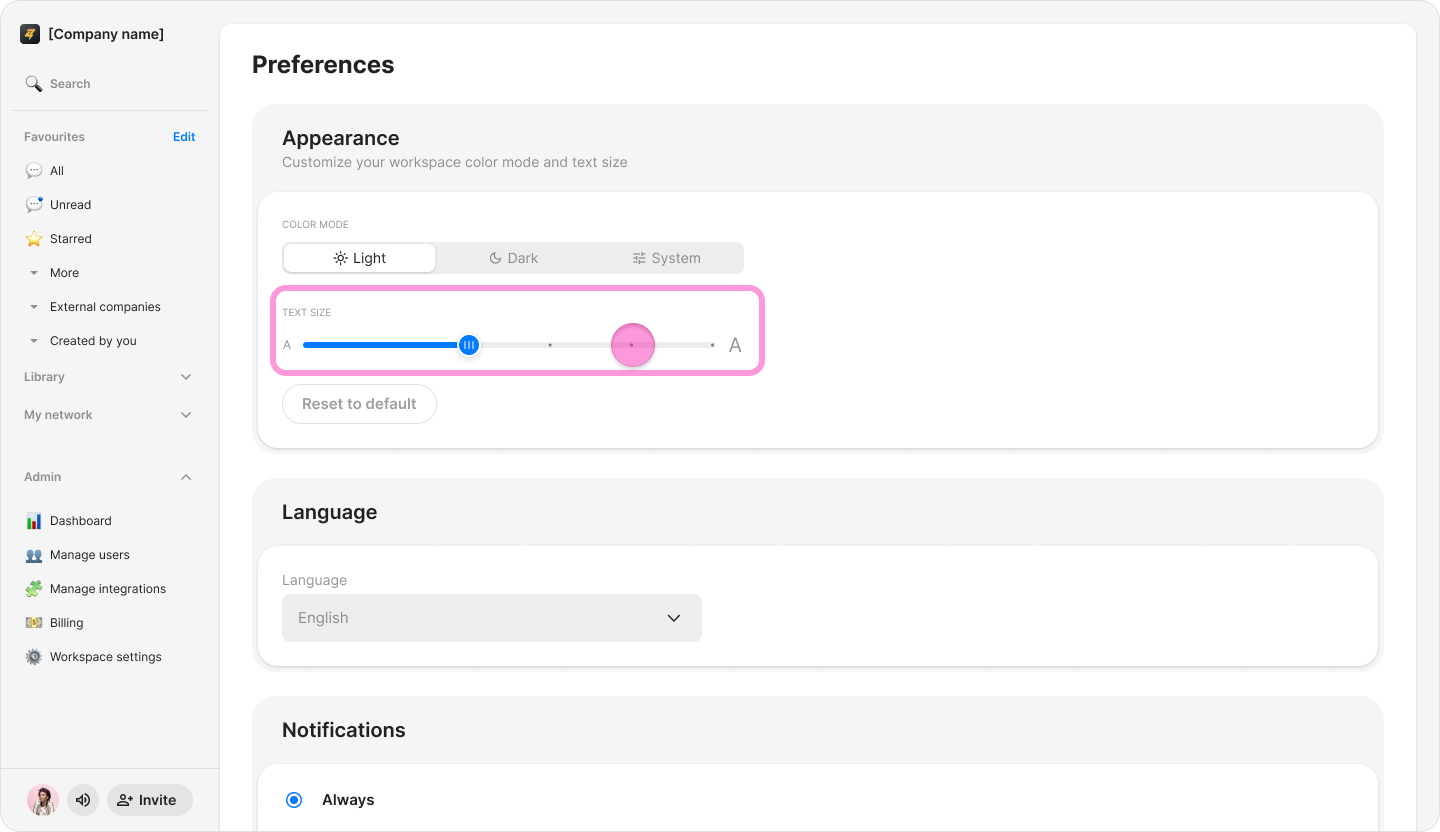Expand the More section arrow

coord(34,273)
